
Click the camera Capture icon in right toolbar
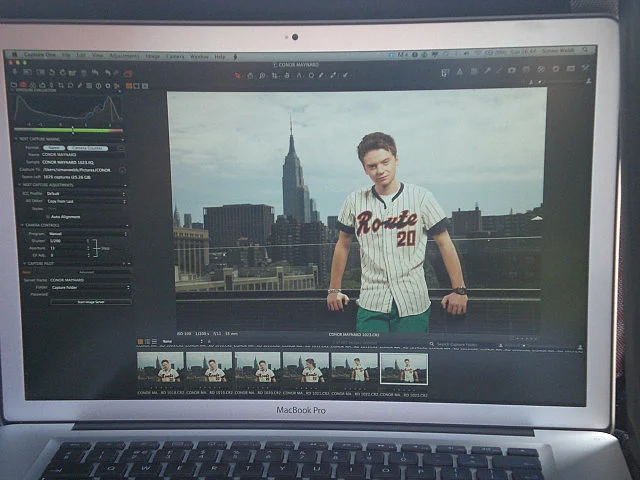[511, 70]
